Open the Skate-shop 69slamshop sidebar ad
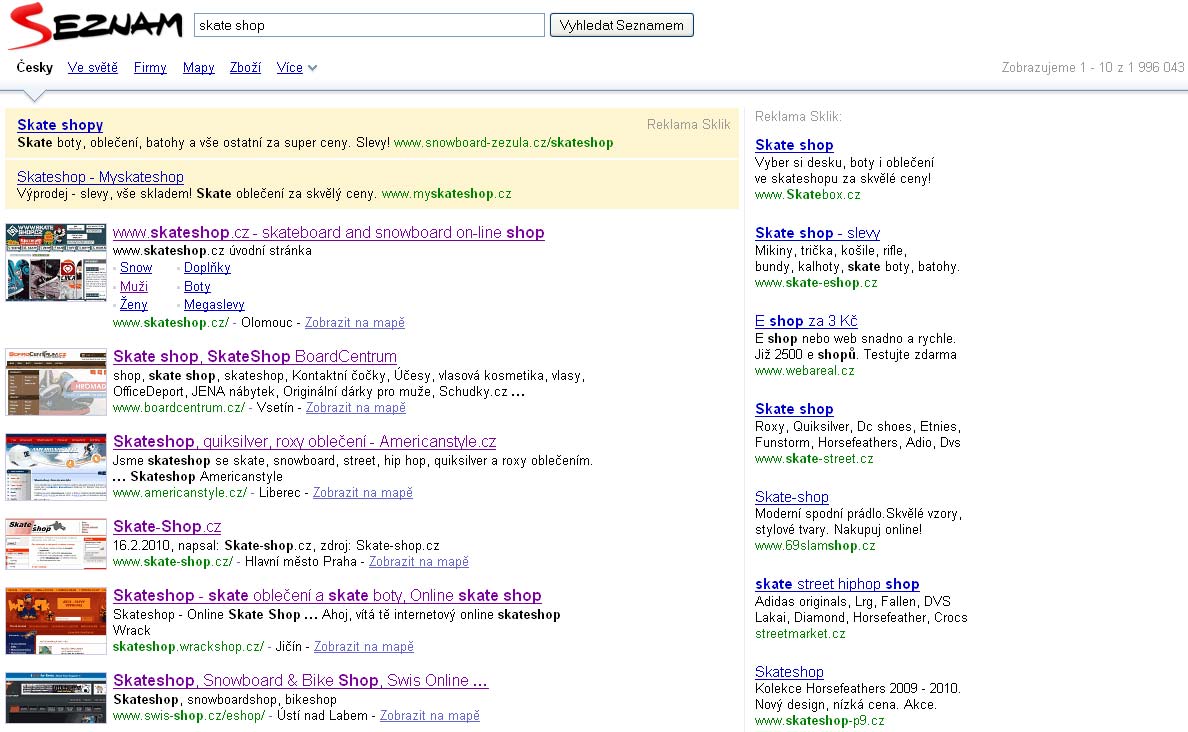Viewport: 1188px width, 732px height. point(792,496)
